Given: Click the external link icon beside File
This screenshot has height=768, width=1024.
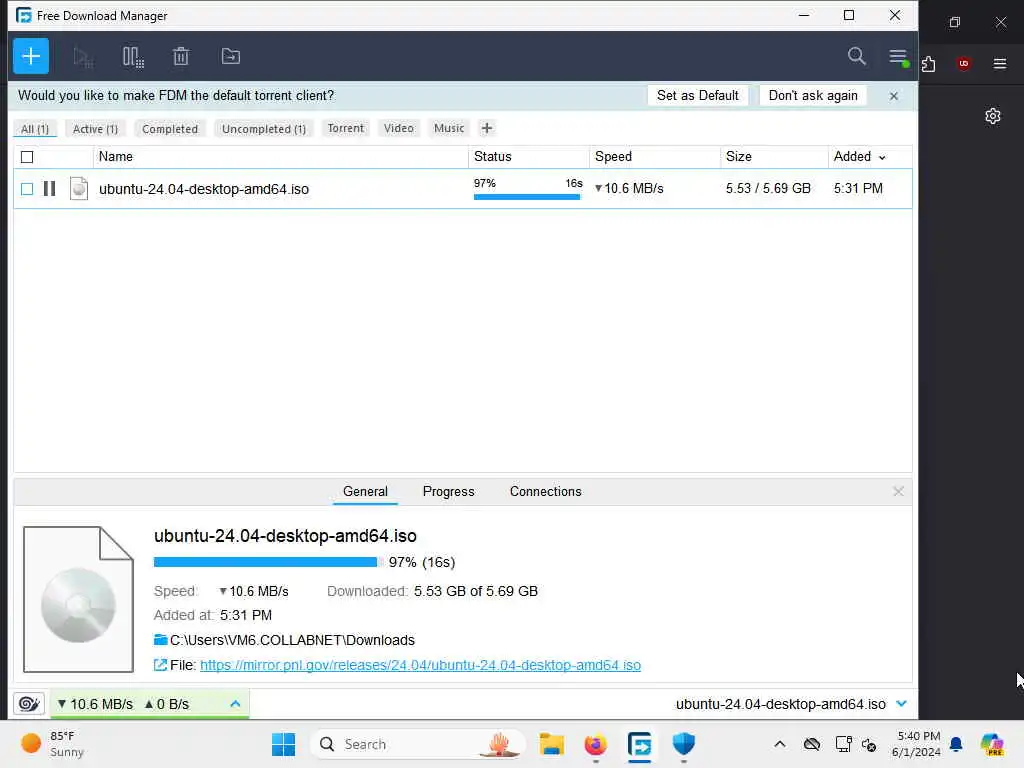Looking at the screenshot, I should [160, 665].
